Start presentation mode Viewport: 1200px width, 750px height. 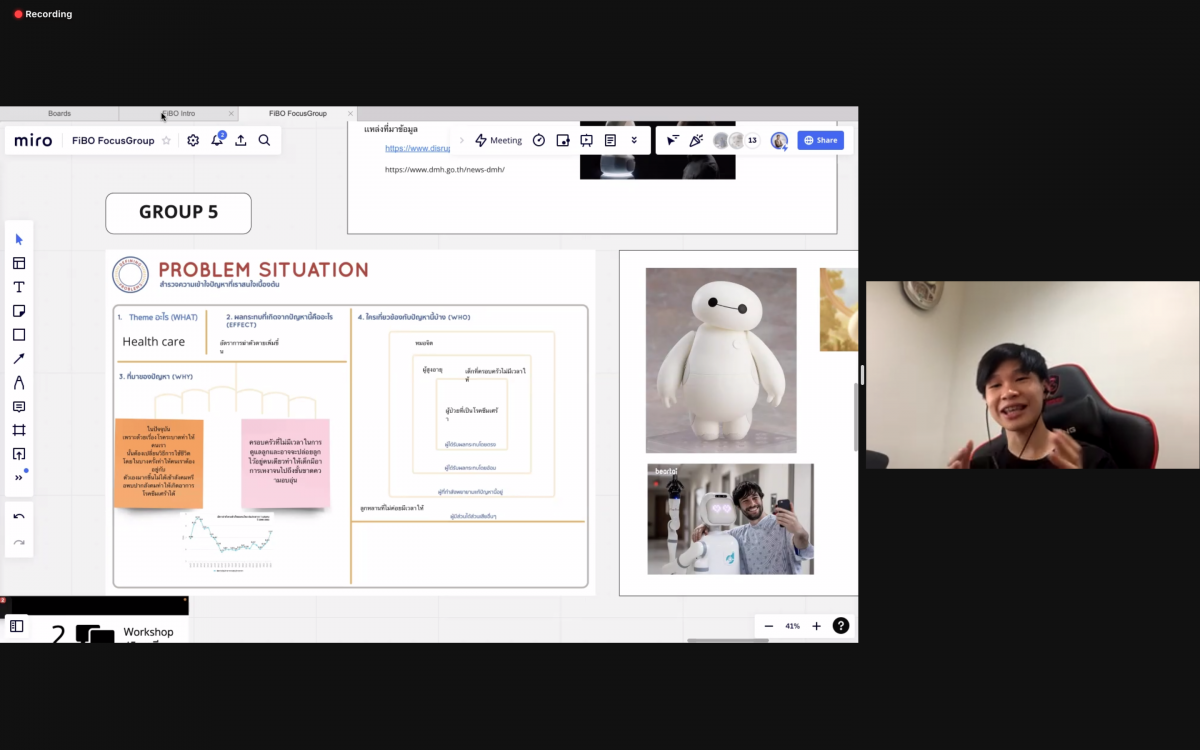(587, 141)
